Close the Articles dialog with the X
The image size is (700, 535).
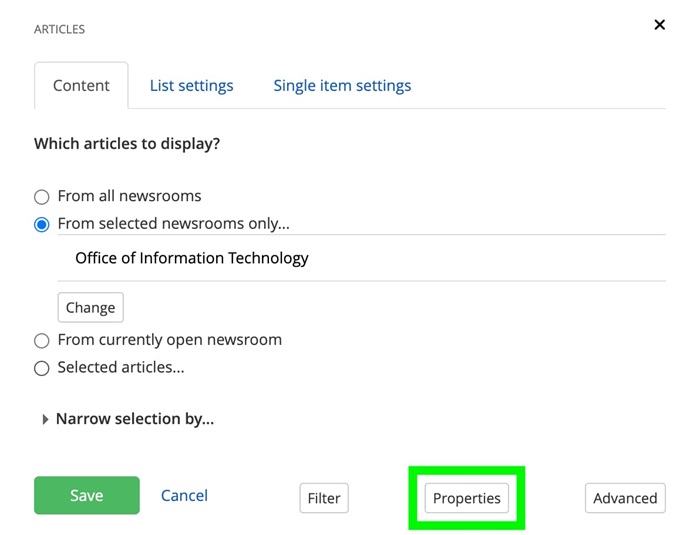(x=659, y=25)
